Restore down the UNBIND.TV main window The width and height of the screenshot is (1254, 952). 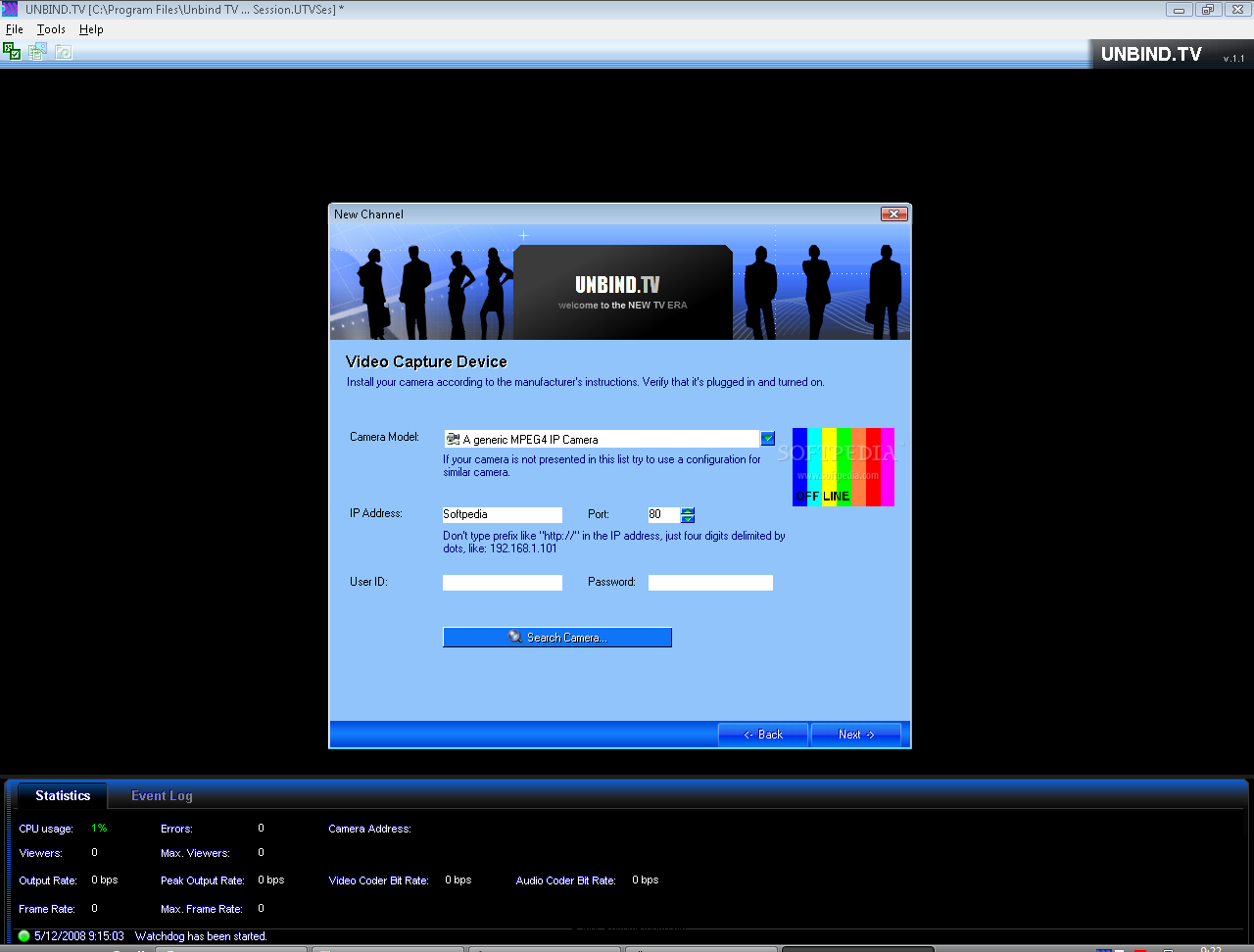[x=1208, y=10]
